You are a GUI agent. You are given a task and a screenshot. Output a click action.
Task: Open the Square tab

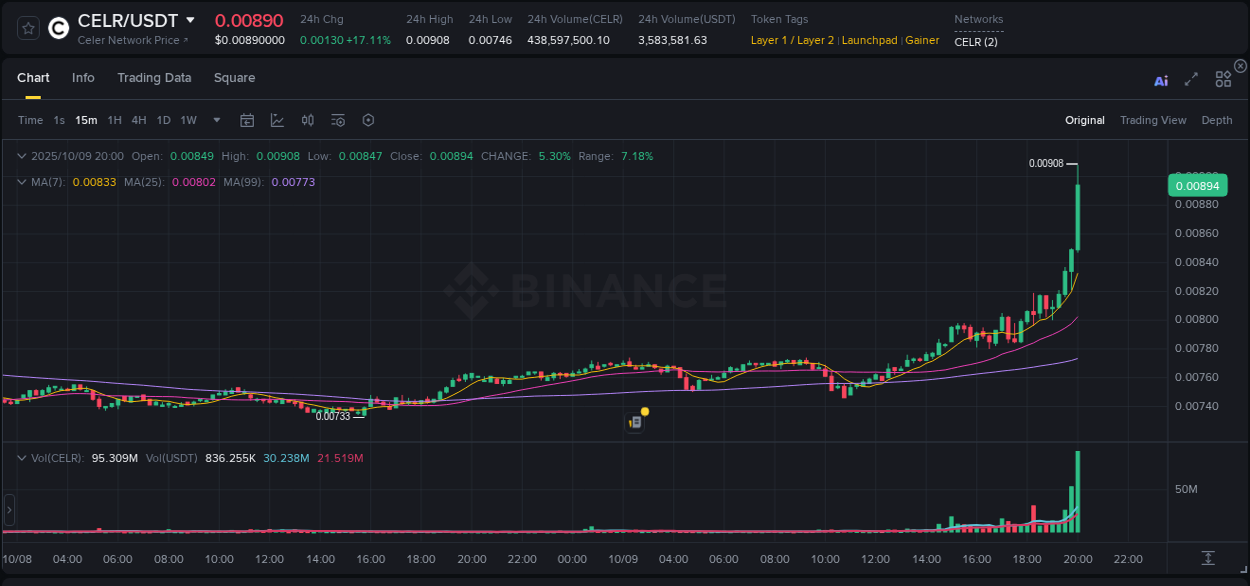click(x=234, y=78)
